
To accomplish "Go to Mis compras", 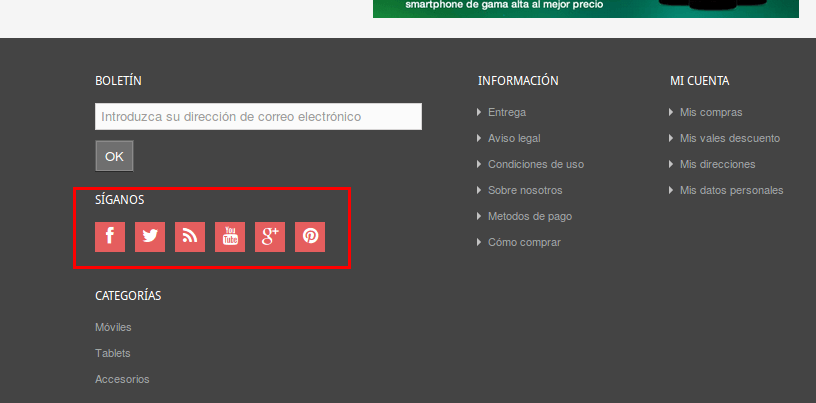I will (711, 112).
